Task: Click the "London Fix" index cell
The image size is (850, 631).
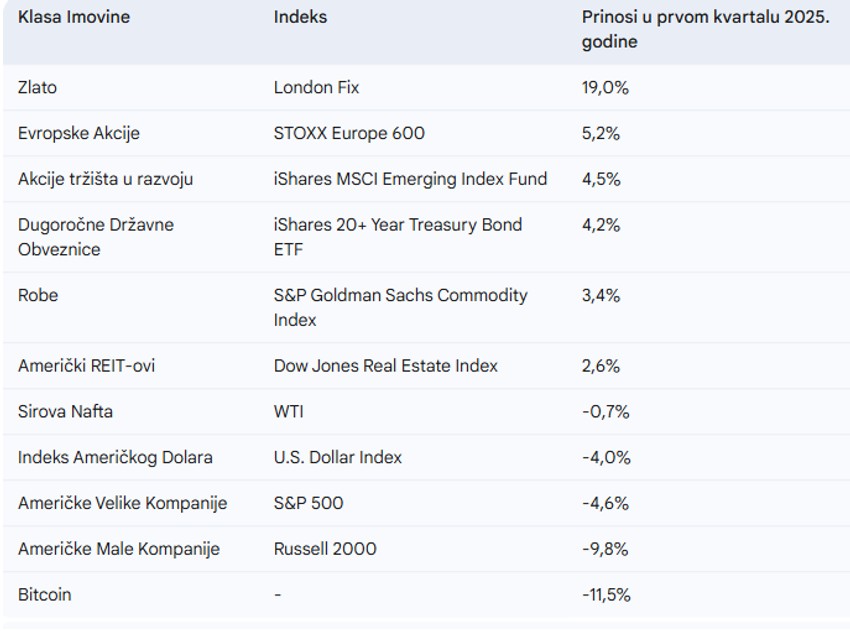Action: 316,88
